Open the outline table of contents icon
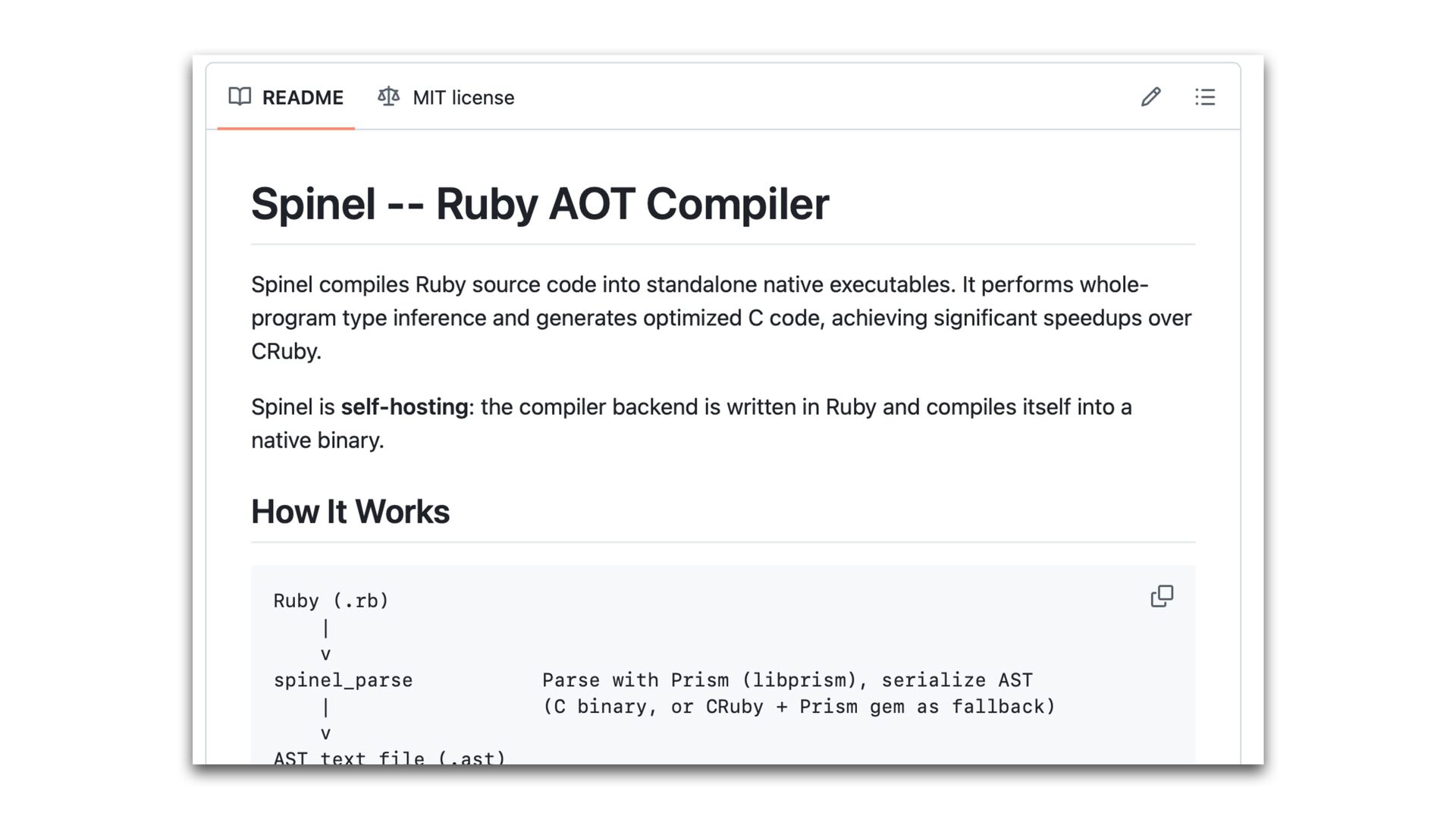Viewport: 1456px width, 819px height. 1205,97
